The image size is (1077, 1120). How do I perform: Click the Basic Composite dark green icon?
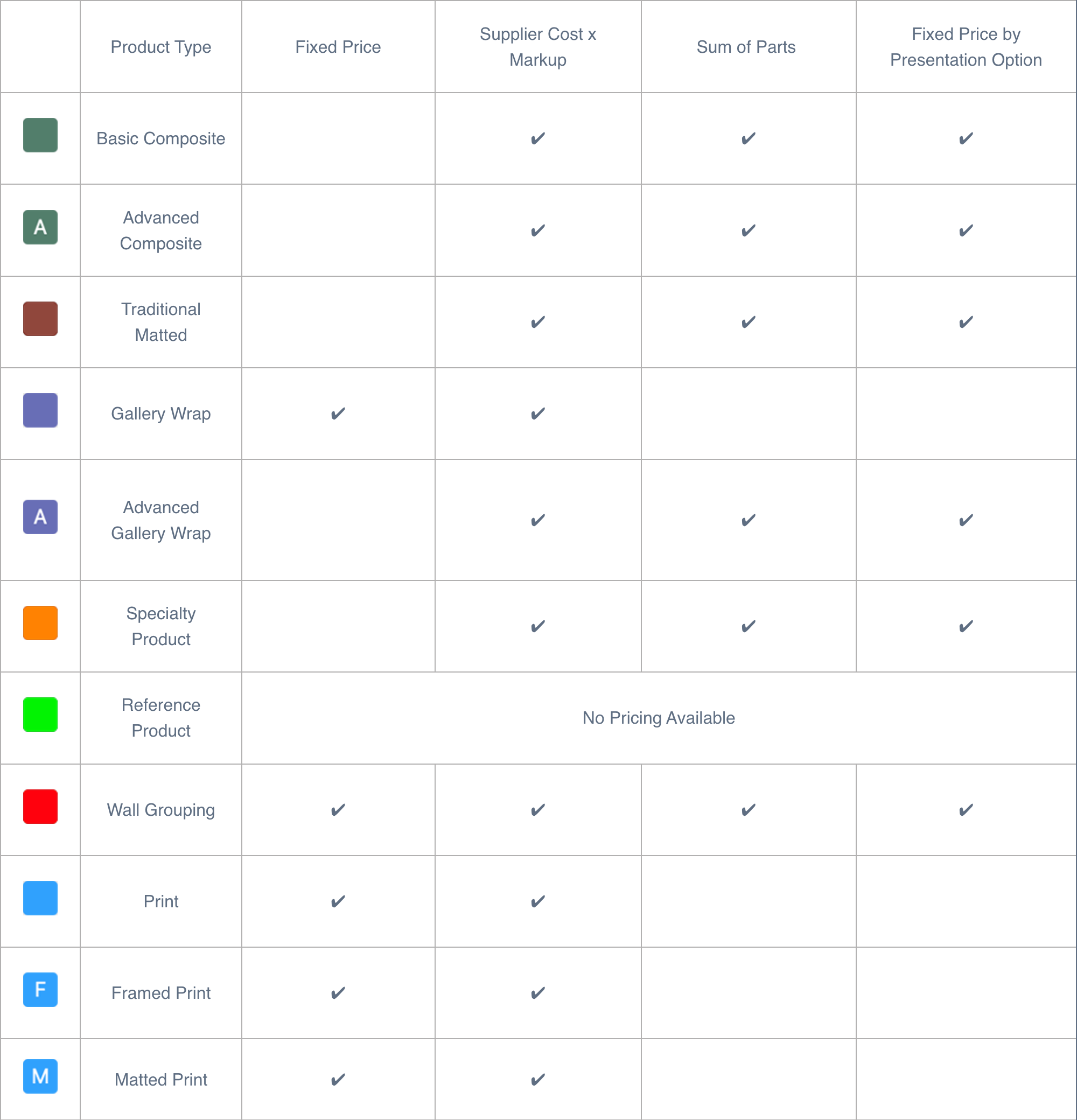pyautogui.click(x=40, y=136)
